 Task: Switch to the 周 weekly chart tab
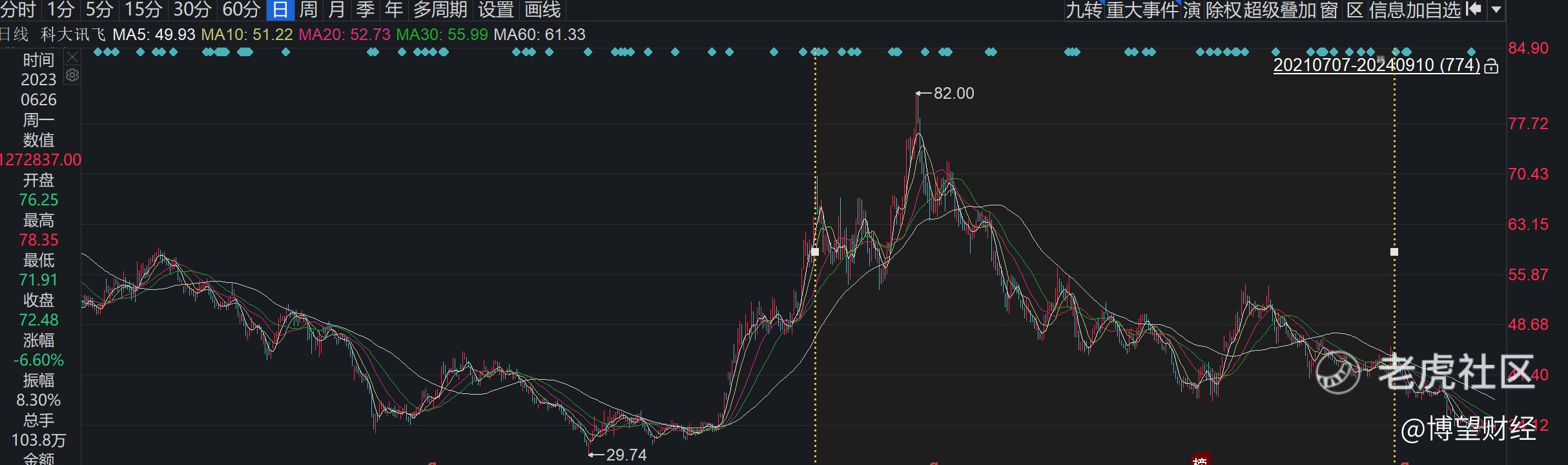(x=308, y=10)
